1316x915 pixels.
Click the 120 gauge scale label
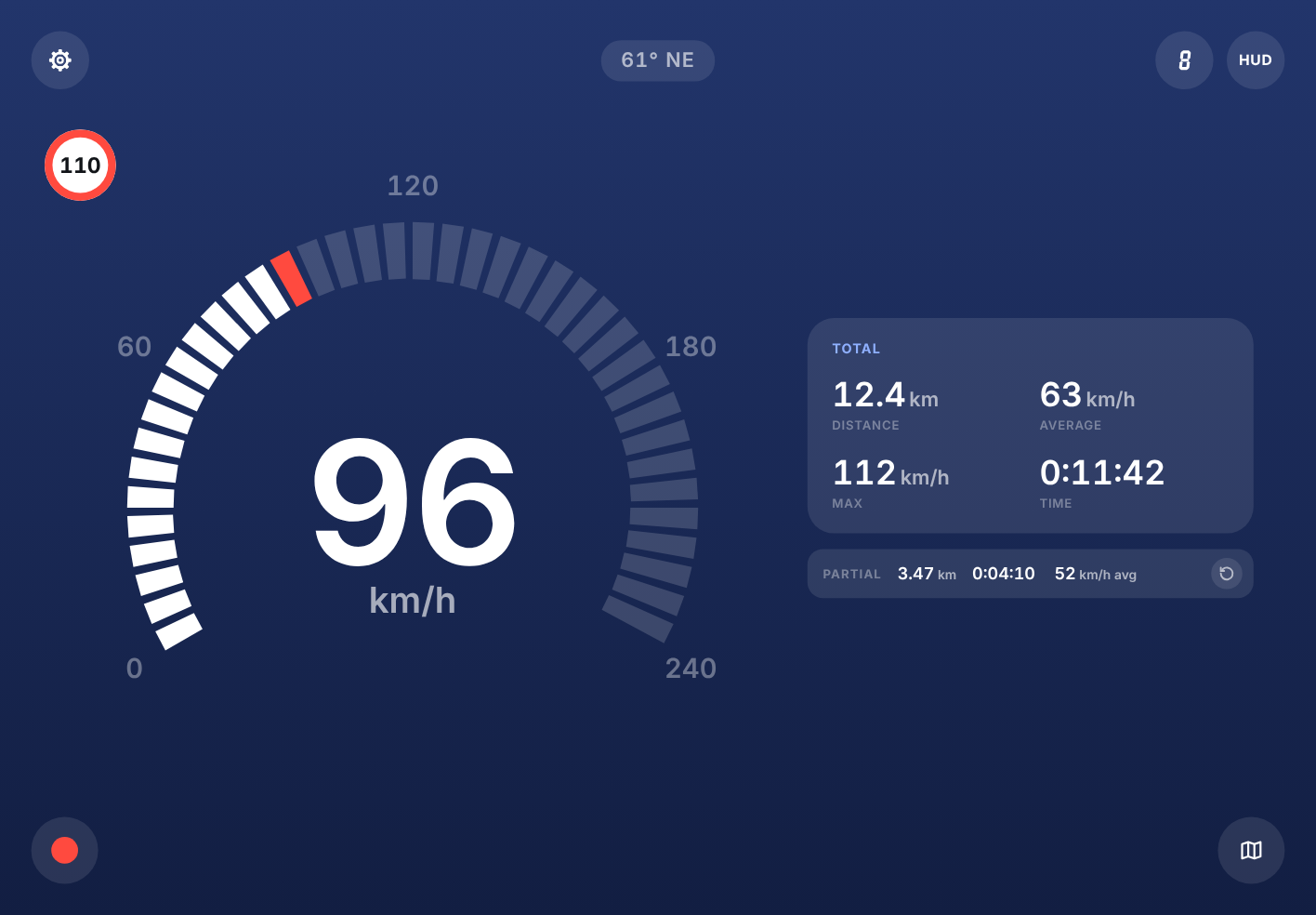click(x=413, y=186)
